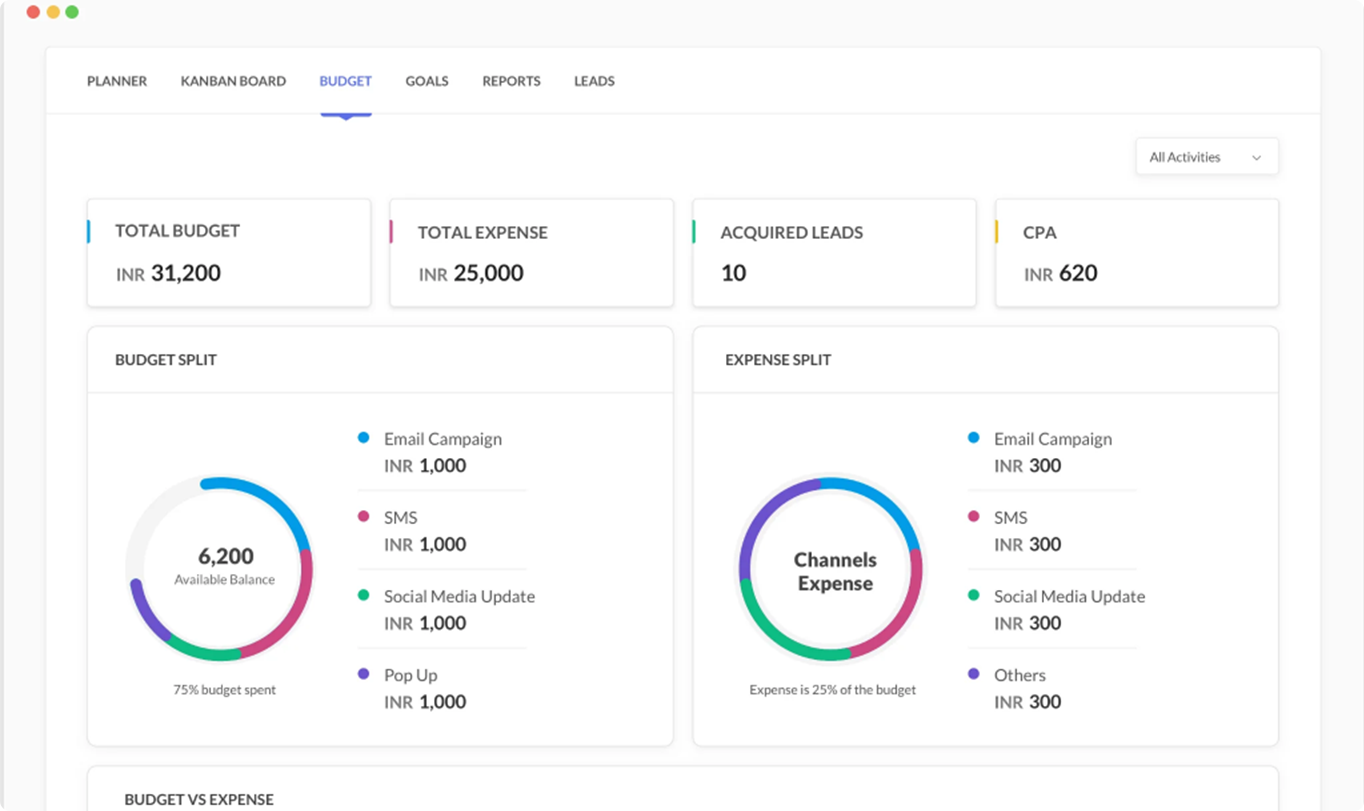Screen dimensions: 1364x811
Task: Click the All Activities chevron arrow
Action: point(1257,158)
